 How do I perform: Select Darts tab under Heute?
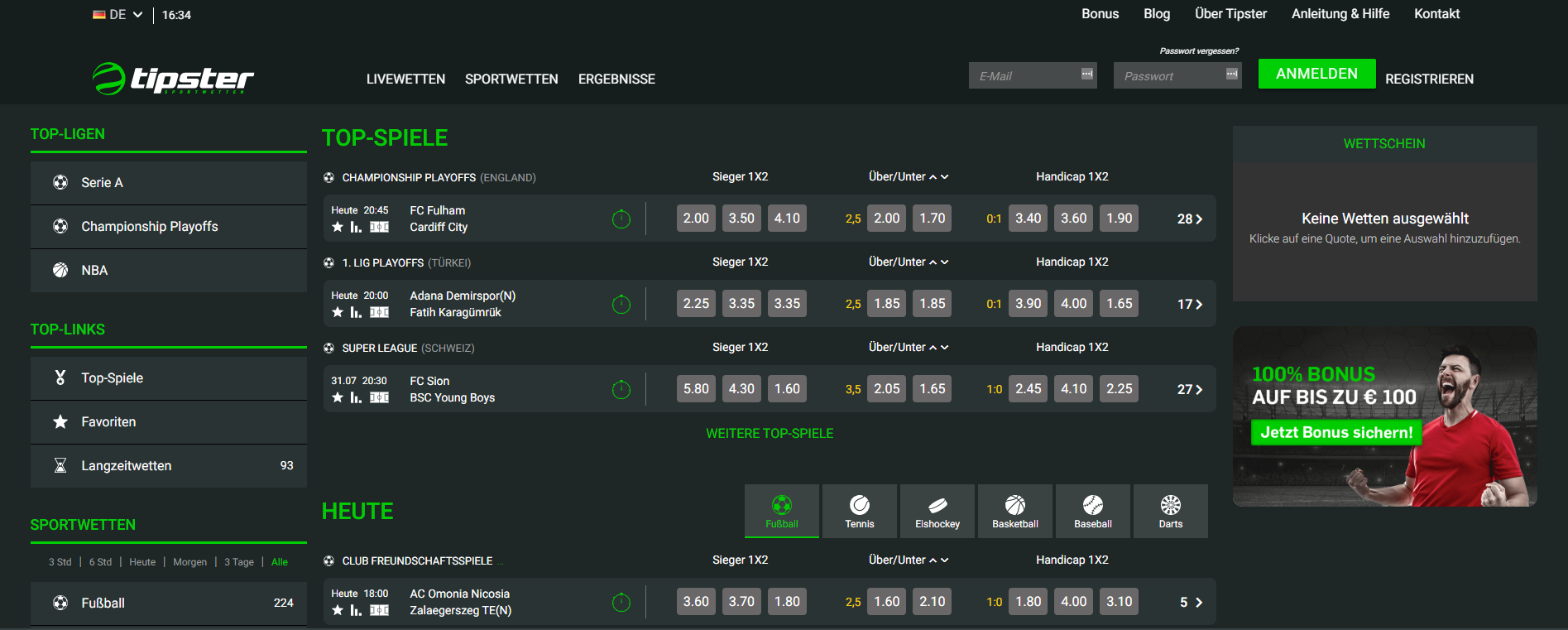pyautogui.click(x=1171, y=511)
